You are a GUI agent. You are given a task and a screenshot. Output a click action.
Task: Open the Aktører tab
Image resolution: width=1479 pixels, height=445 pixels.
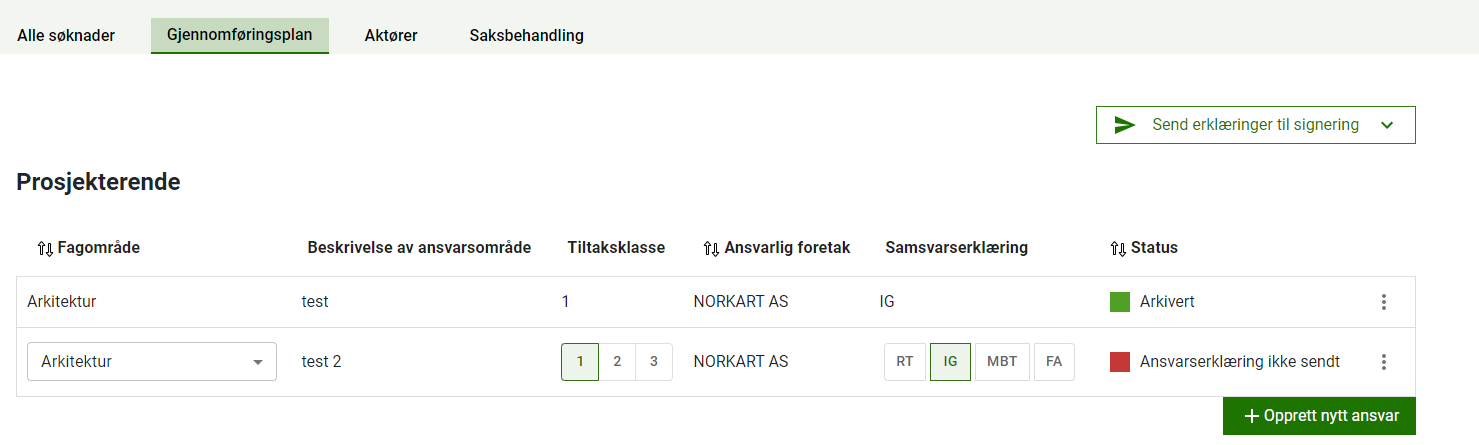pos(391,35)
